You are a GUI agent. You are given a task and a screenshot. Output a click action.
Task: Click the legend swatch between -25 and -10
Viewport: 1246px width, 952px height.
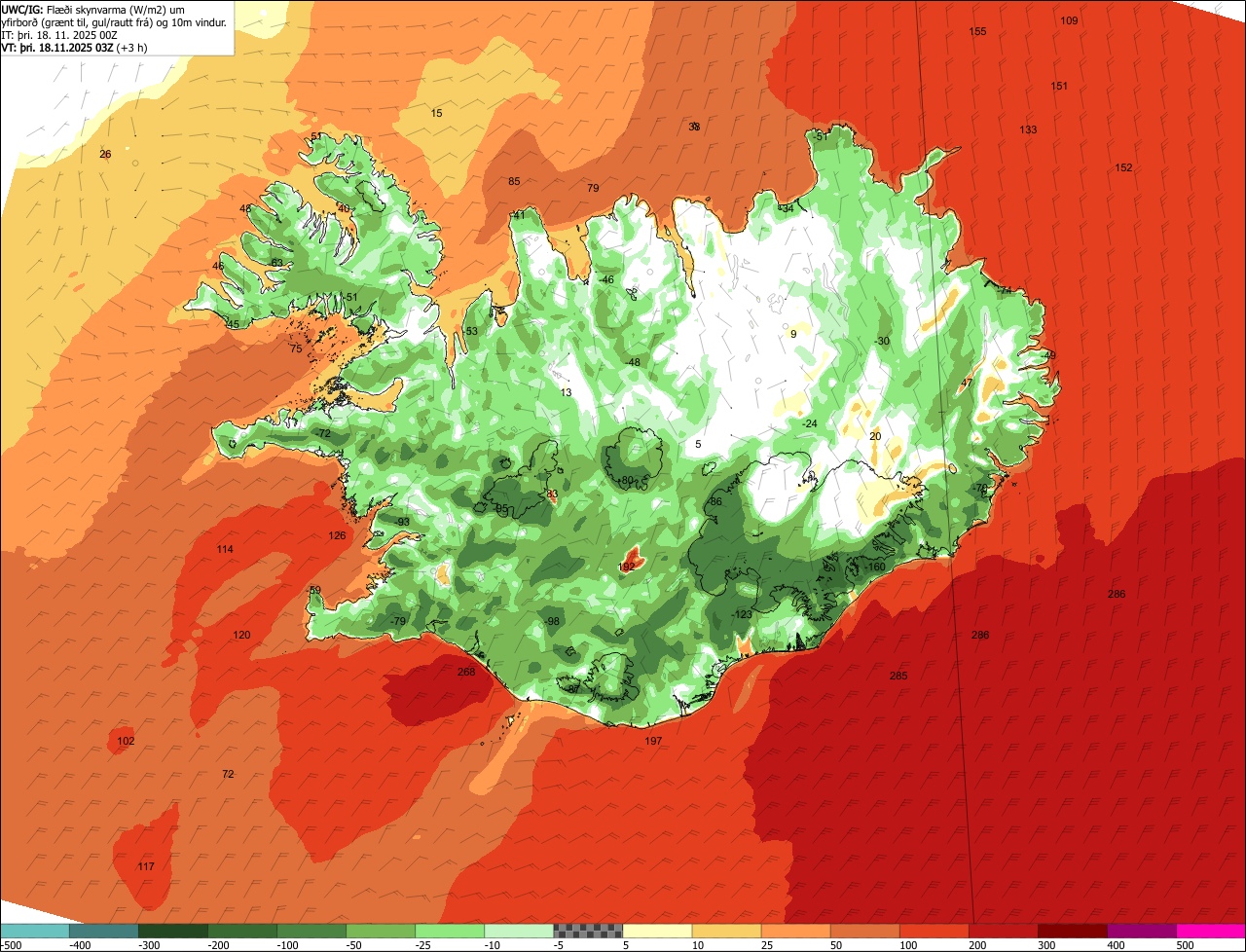point(450,930)
